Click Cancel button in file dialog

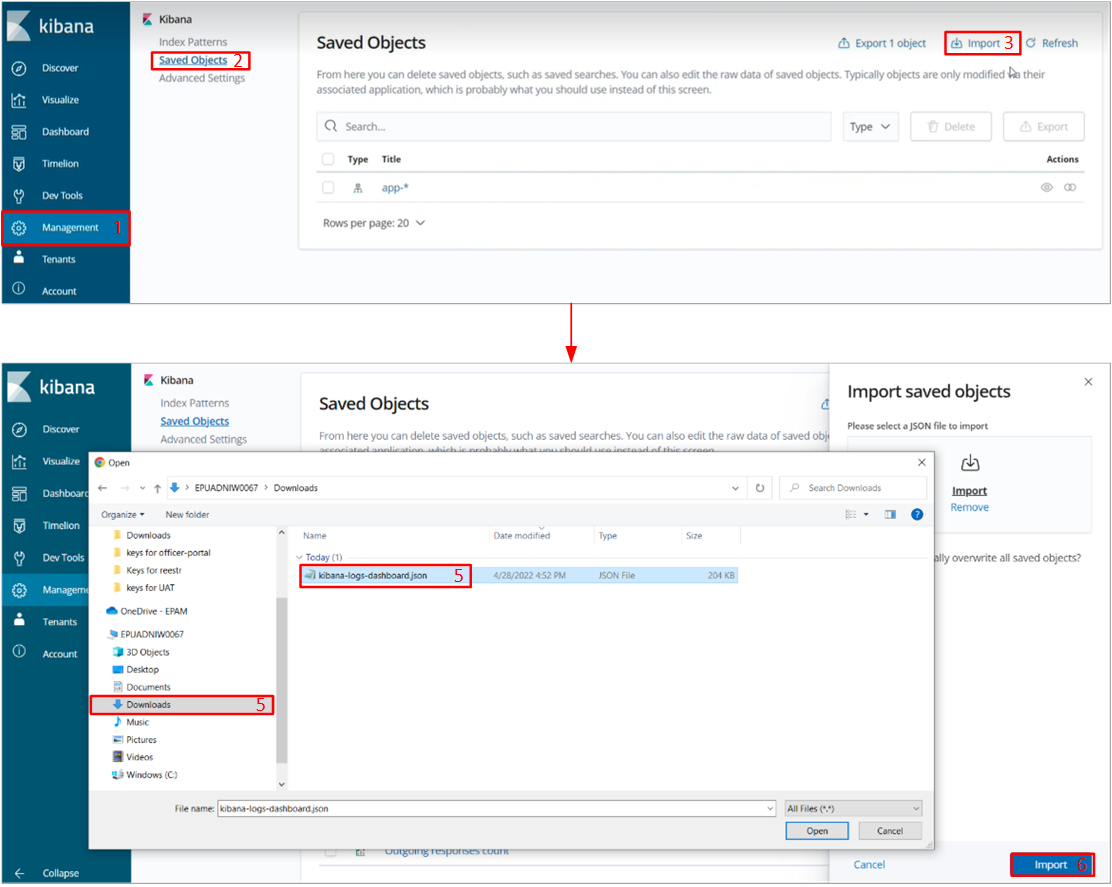pos(890,832)
